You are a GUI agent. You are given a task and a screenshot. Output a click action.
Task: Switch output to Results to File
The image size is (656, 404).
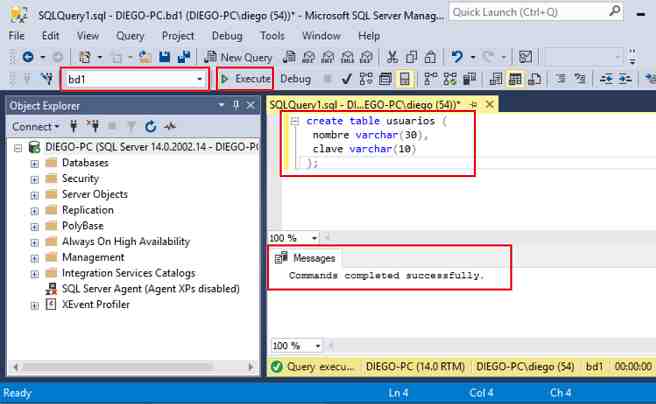535,79
